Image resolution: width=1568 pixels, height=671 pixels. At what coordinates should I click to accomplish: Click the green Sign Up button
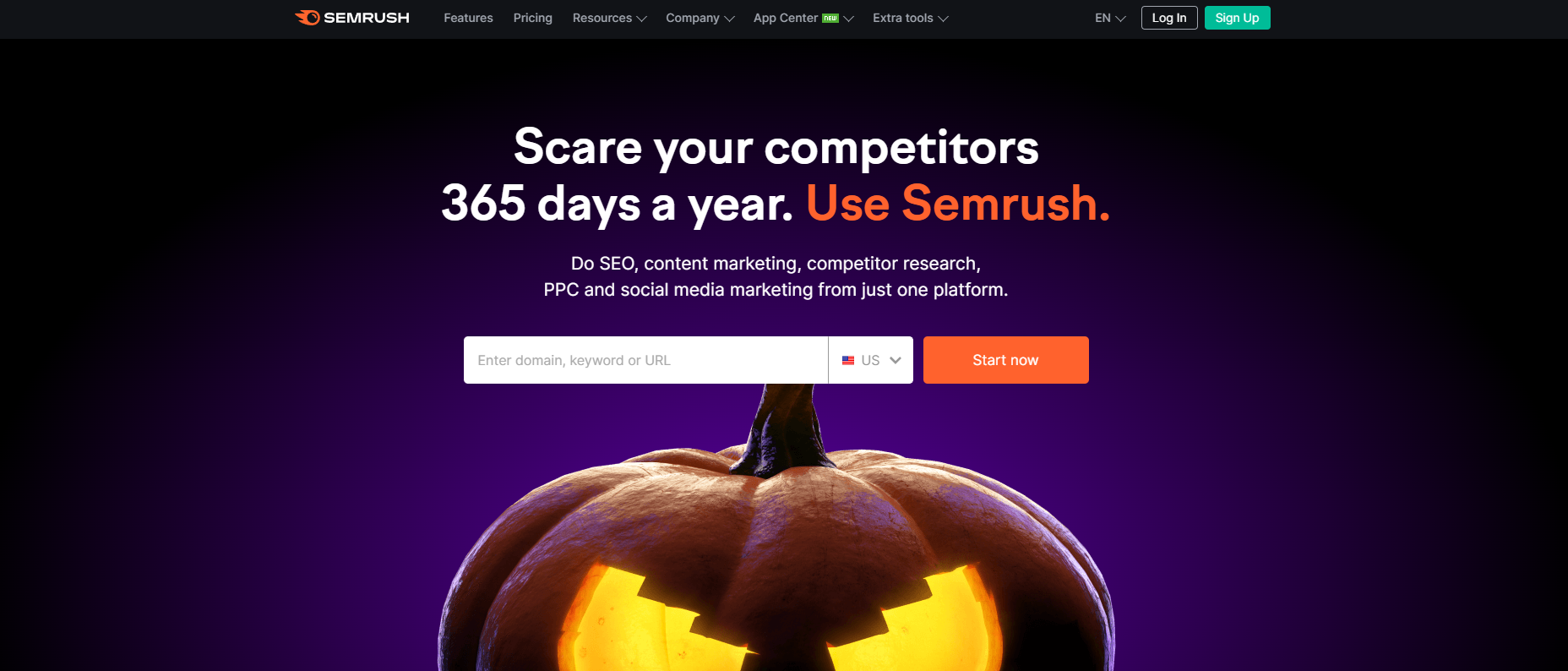[x=1237, y=18]
